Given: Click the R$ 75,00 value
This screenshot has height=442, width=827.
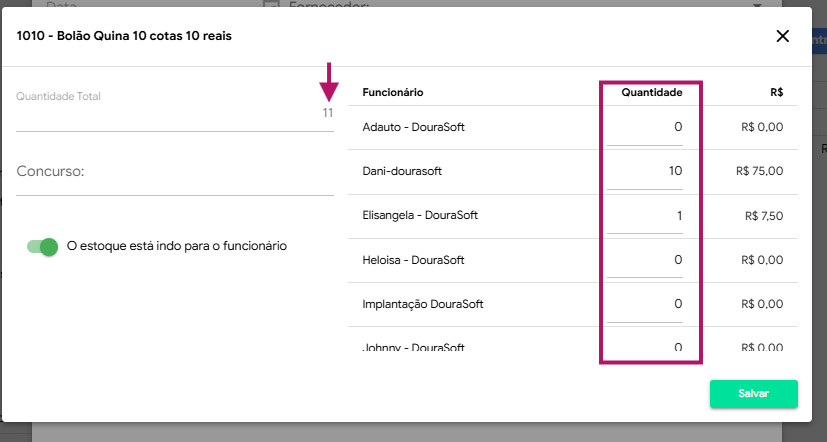Looking at the screenshot, I should click(759, 171).
